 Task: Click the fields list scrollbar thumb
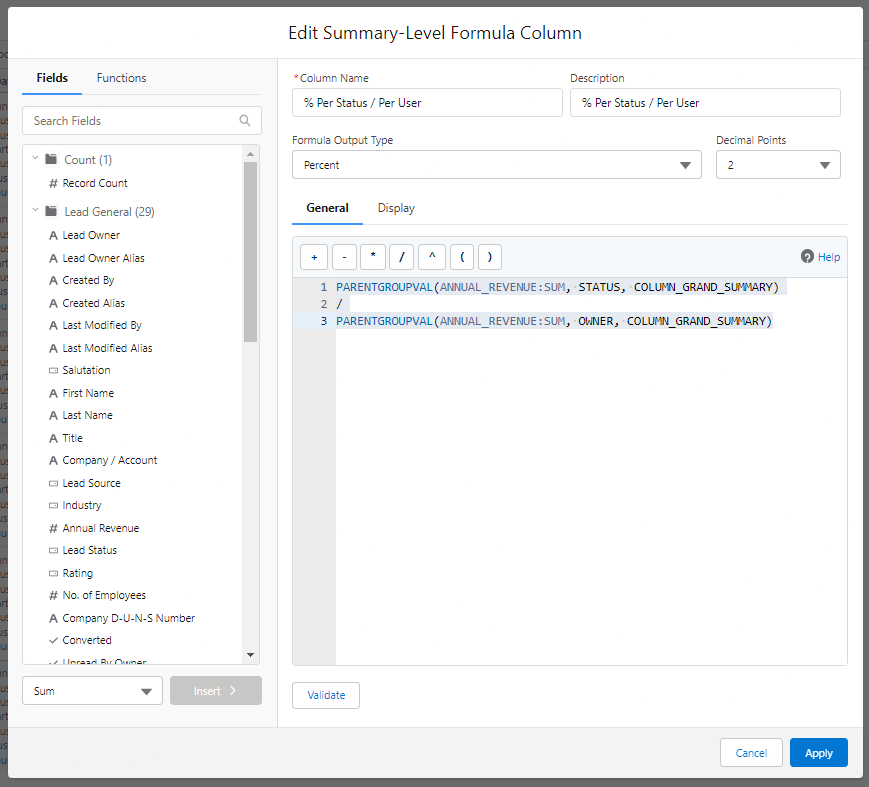pos(251,252)
